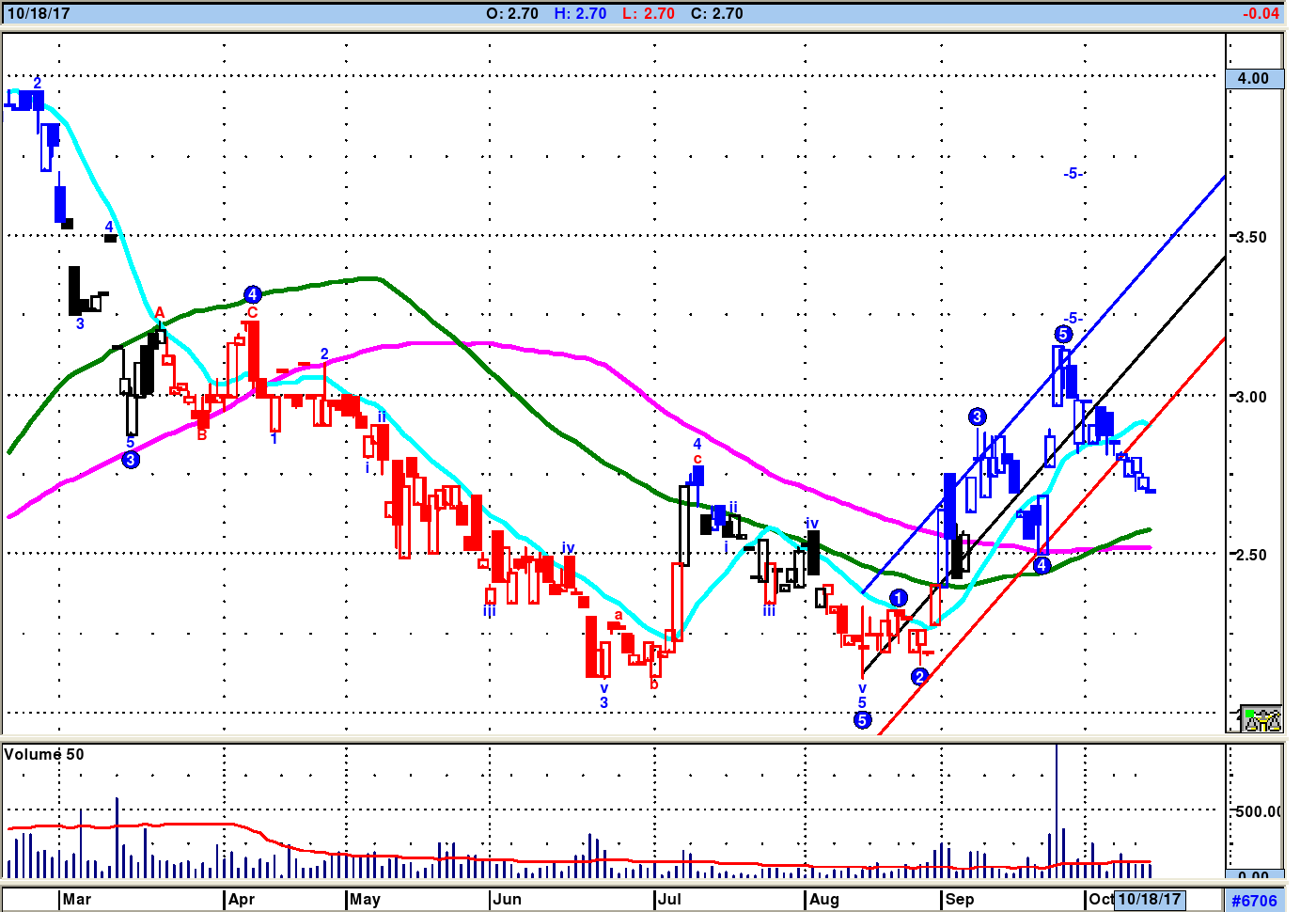Screen dimensions: 1316x912
Task: Select the red A wave label
Action: pyautogui.click(x=160, y=313)
